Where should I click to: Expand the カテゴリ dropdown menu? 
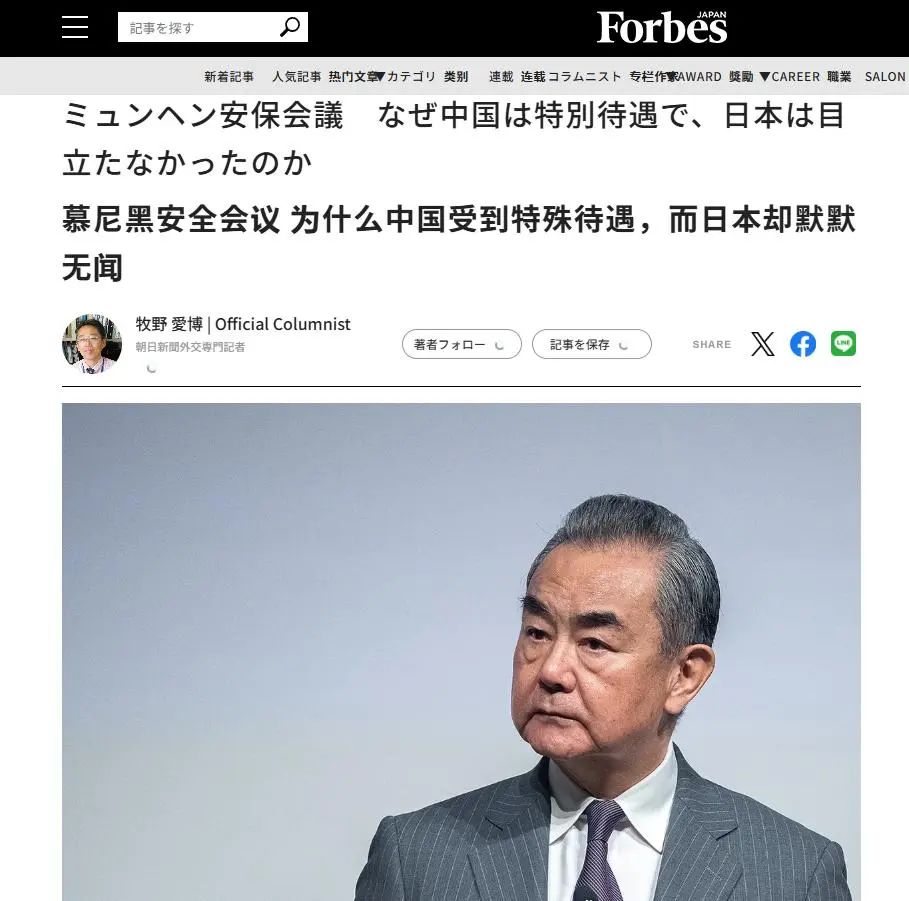(x=406, y=77)
